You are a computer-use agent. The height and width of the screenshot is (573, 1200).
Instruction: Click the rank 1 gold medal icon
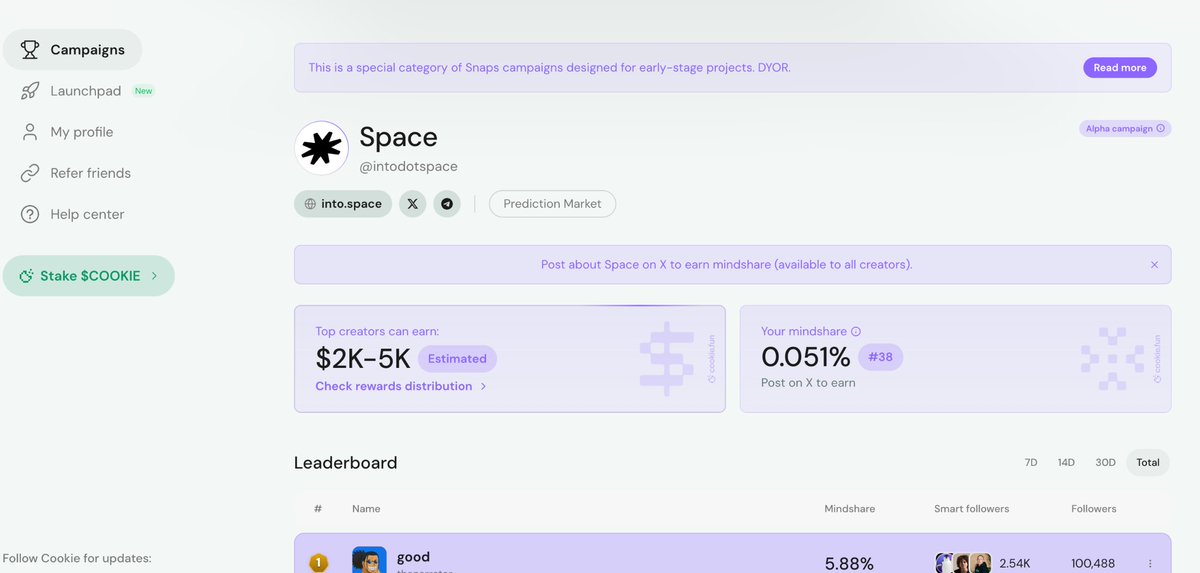(318, 563)
